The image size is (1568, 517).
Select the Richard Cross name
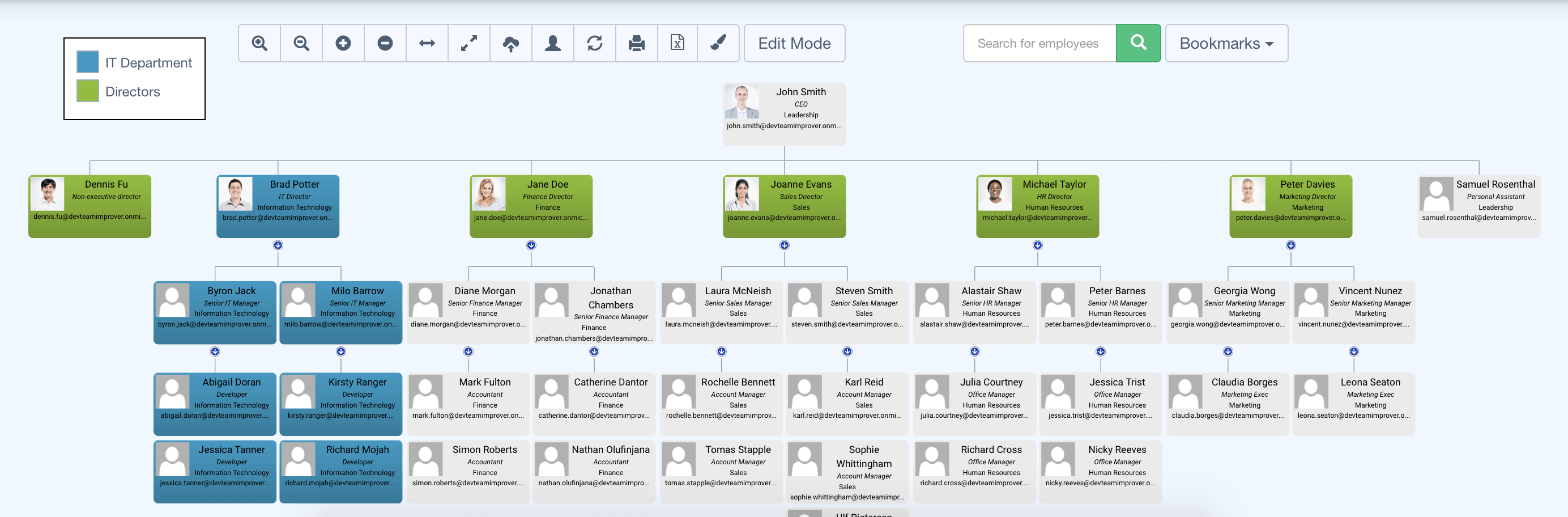point(991,450)
